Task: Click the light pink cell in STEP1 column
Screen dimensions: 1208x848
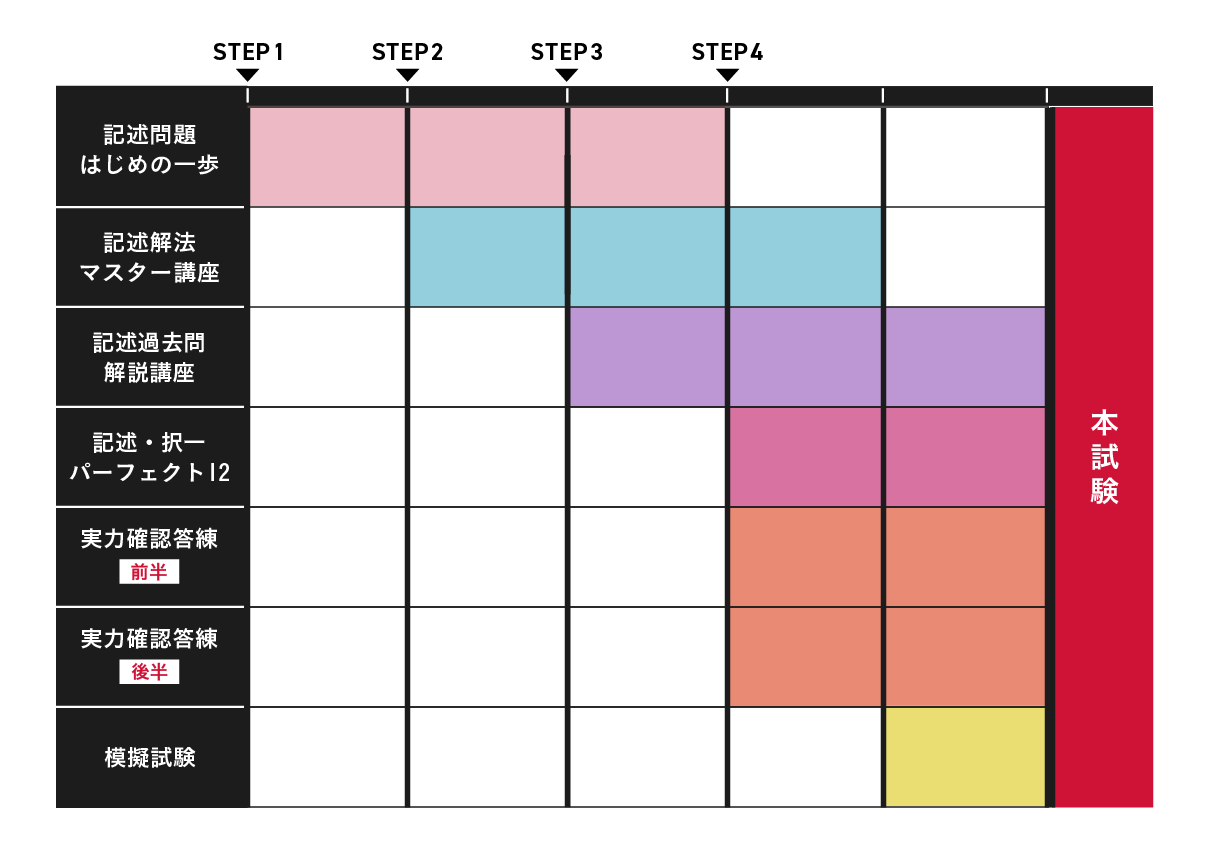Action: click(327, 157)
